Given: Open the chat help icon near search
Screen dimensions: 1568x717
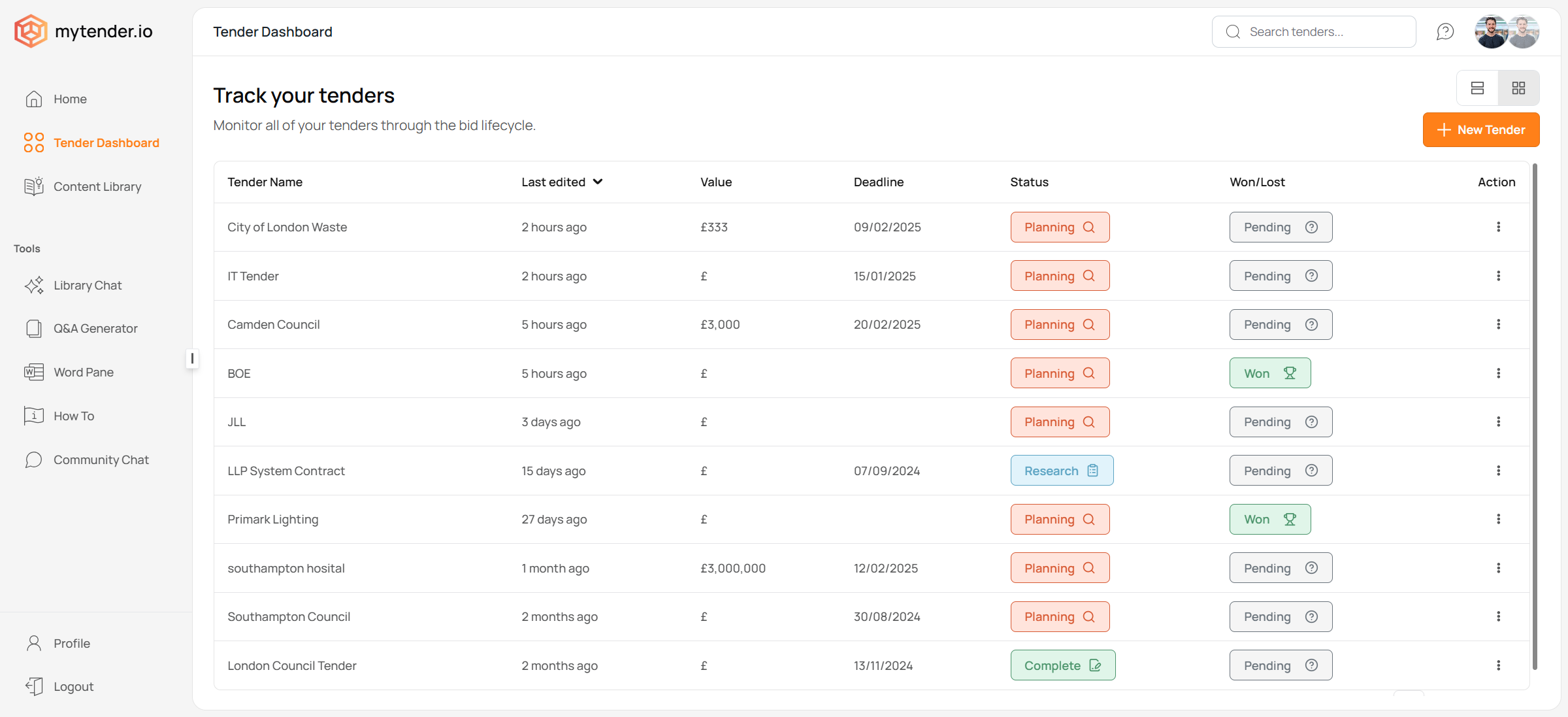Looking at the screenshot, I should (1445, 31).
